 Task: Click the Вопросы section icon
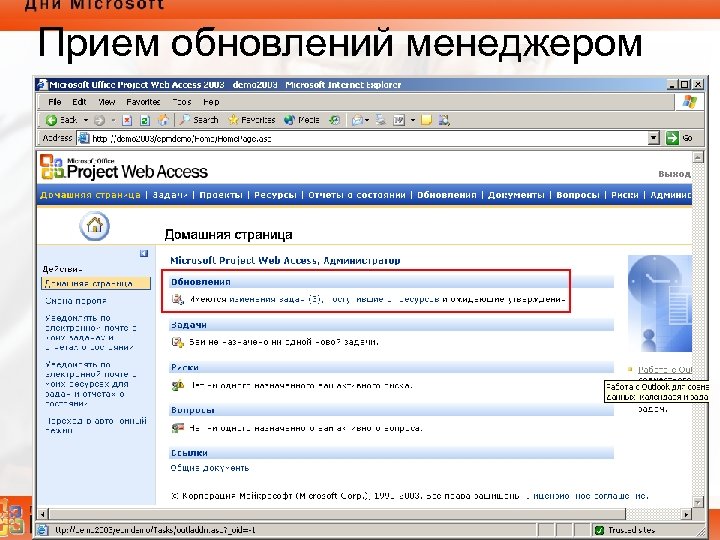click(x=177, y=428)
